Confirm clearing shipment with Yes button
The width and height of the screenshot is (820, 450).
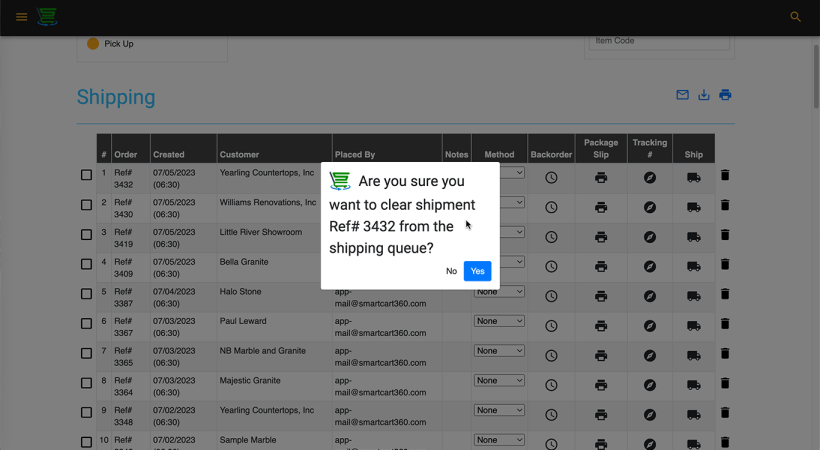click(x=477, y=271)
